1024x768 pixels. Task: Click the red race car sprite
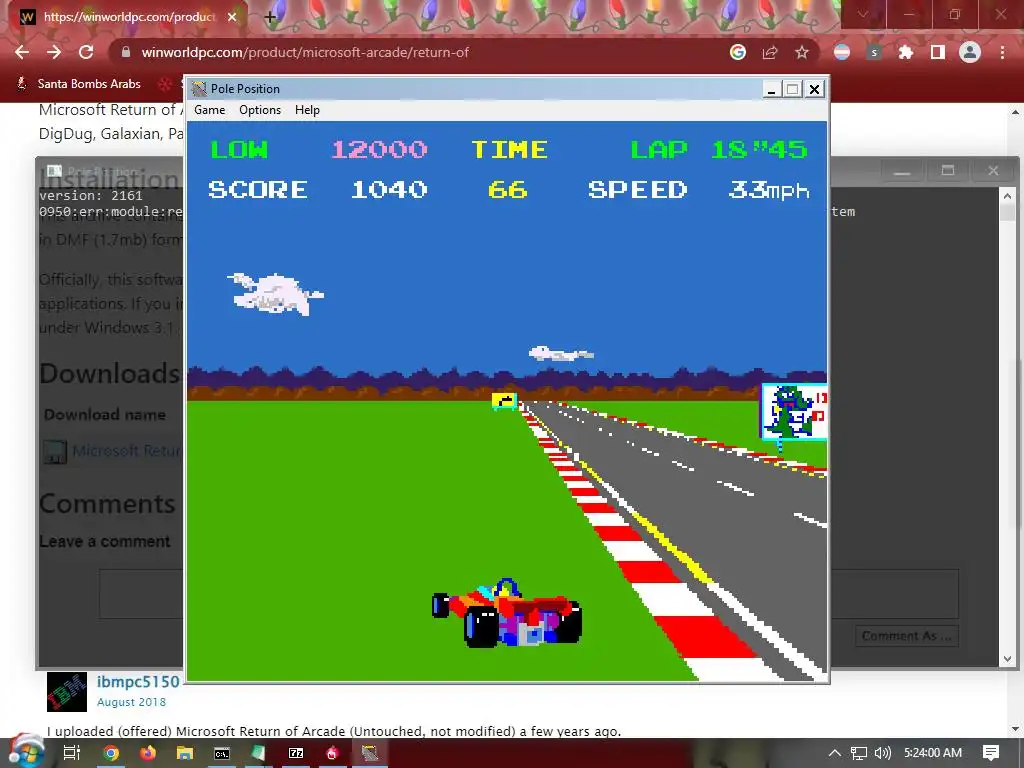[507, 613]
